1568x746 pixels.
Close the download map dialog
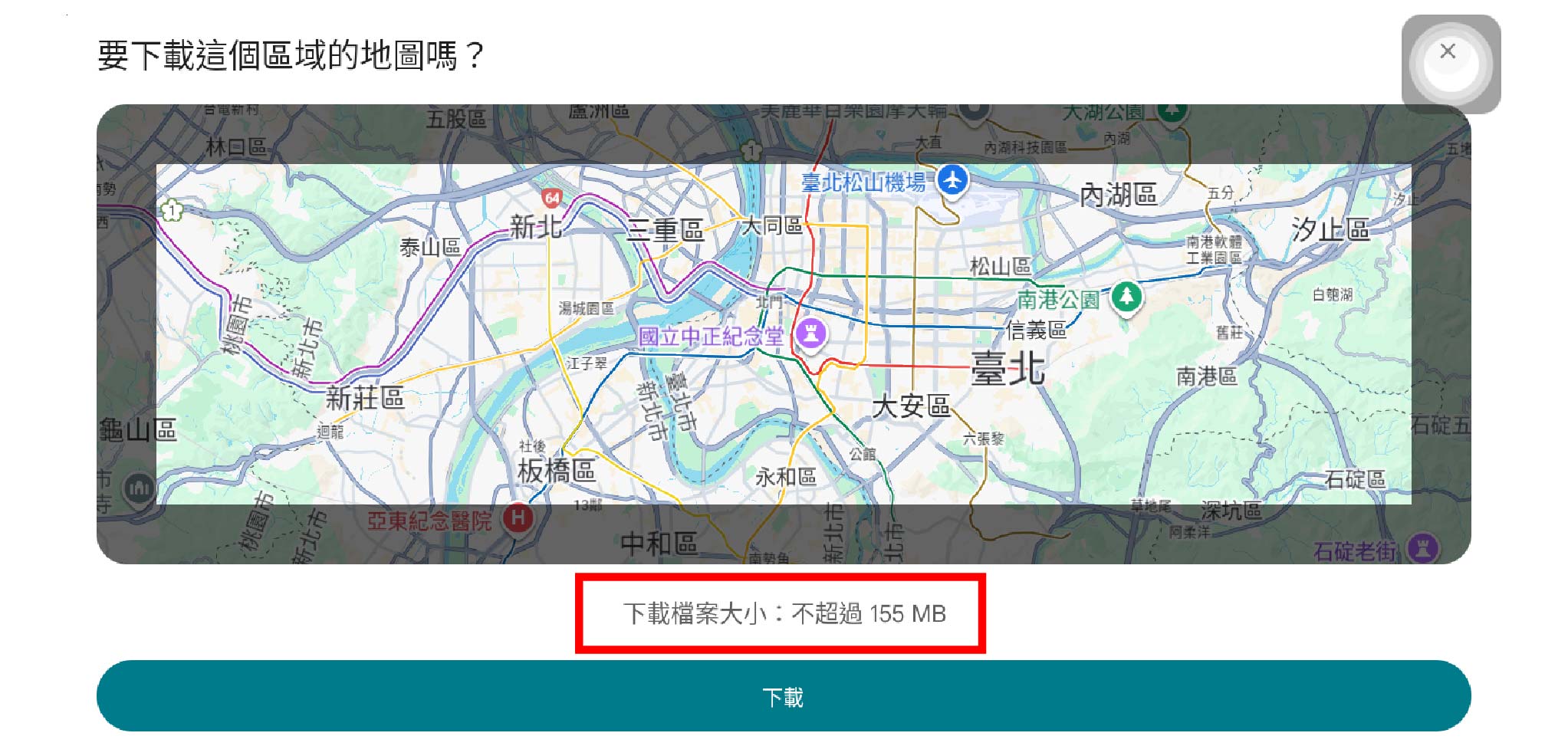[1448, 52]
